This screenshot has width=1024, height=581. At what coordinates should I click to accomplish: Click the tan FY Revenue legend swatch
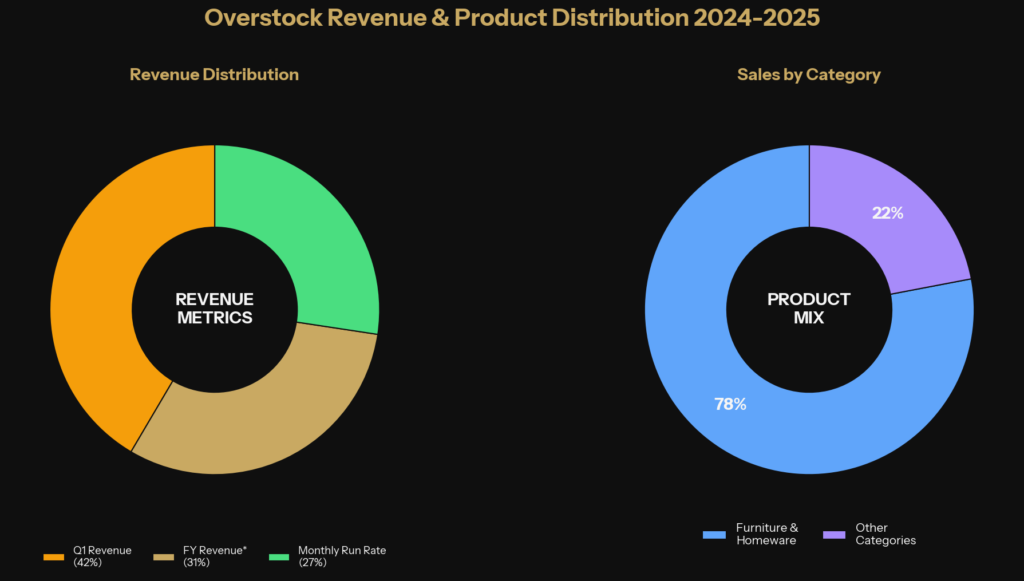coord(164,557)
